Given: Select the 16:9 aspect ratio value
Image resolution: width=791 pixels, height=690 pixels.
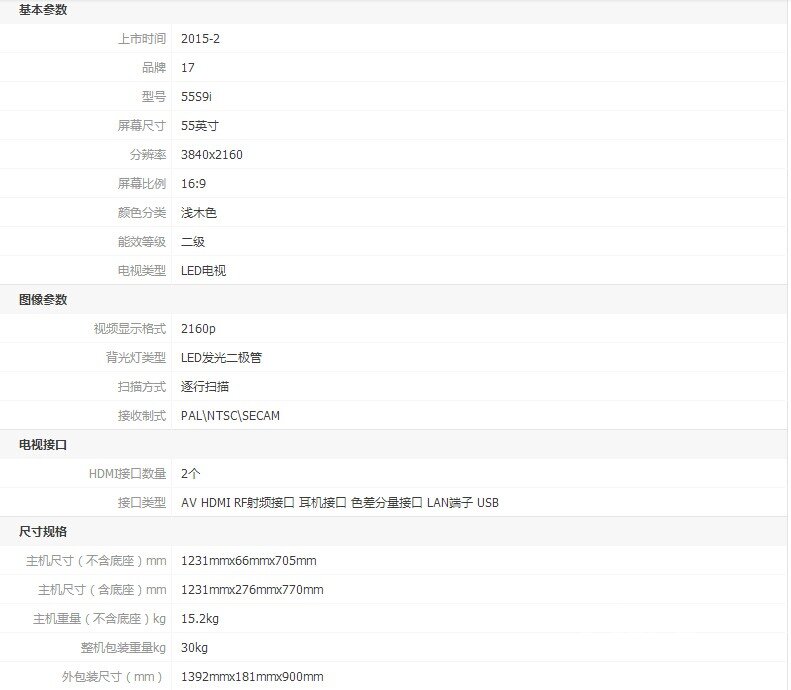Looking at the screenshot, I should click(x=194, y=184).
